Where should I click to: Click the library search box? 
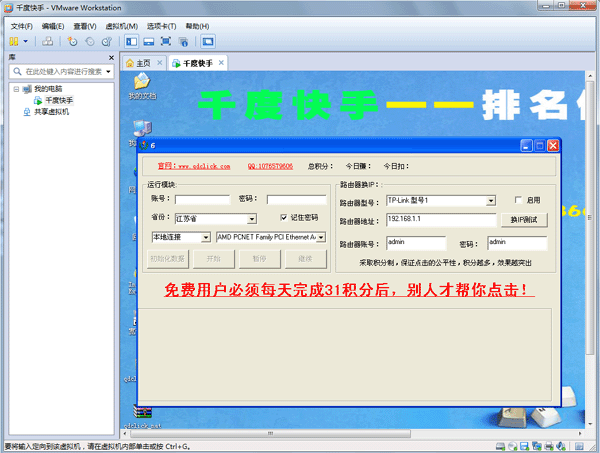61,72
